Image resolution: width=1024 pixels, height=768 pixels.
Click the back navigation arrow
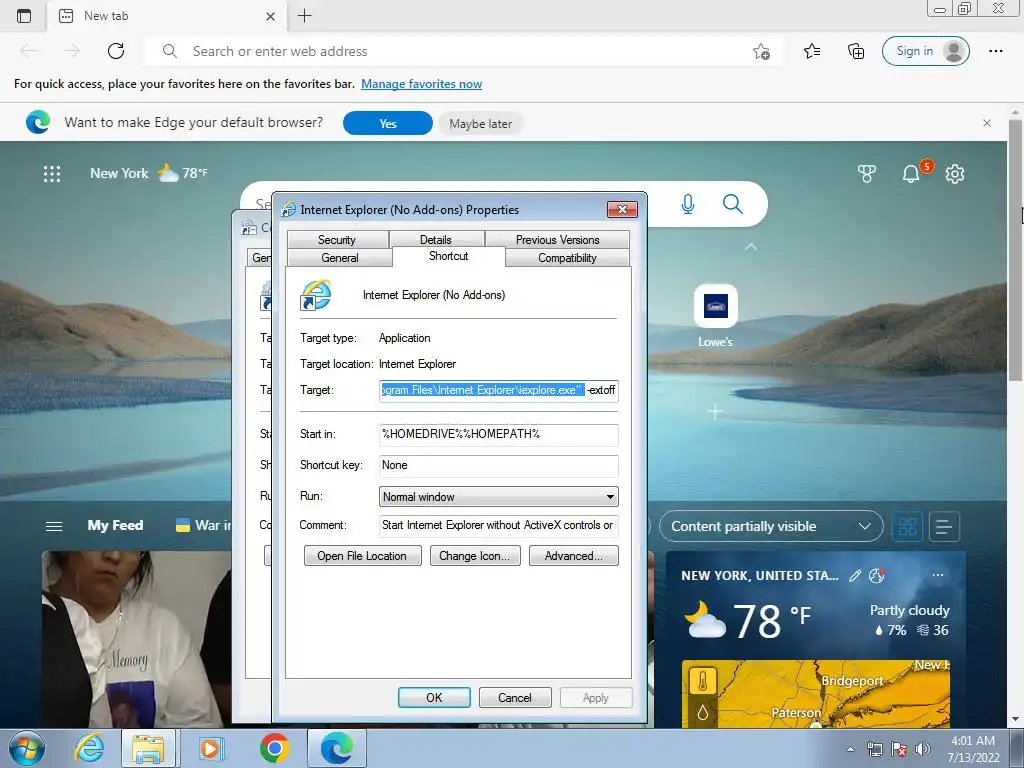click(x=28, y=51)
